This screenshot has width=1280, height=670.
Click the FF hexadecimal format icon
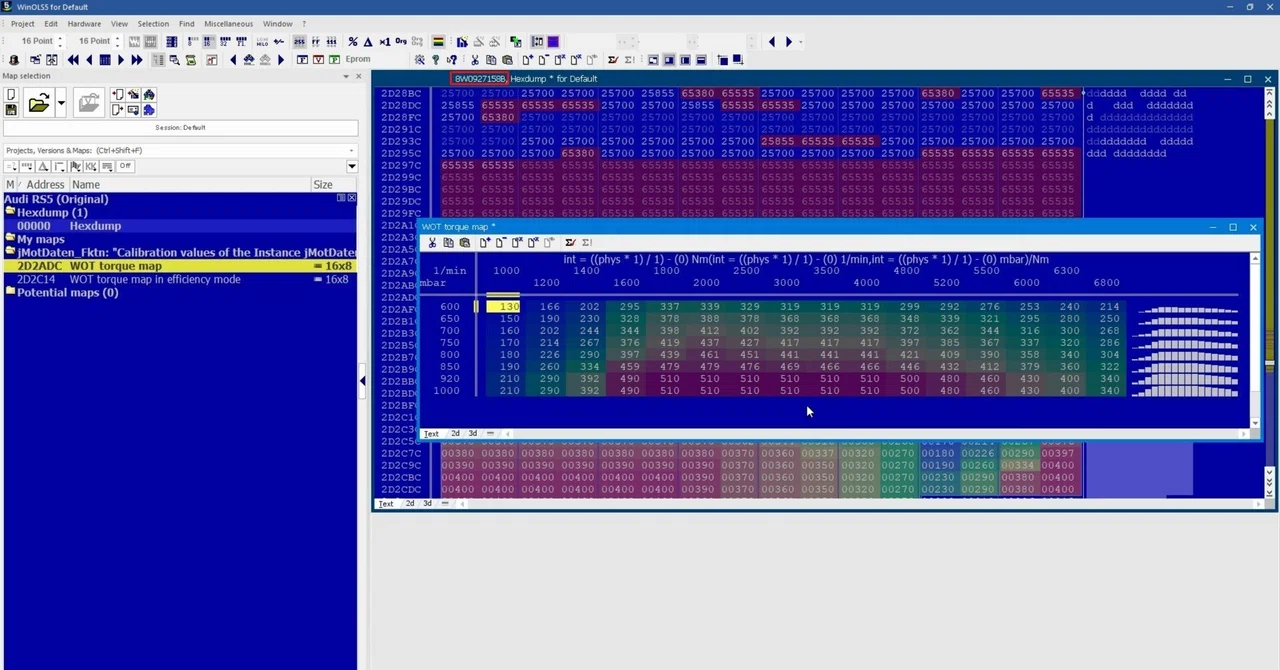tap(316, 41)
